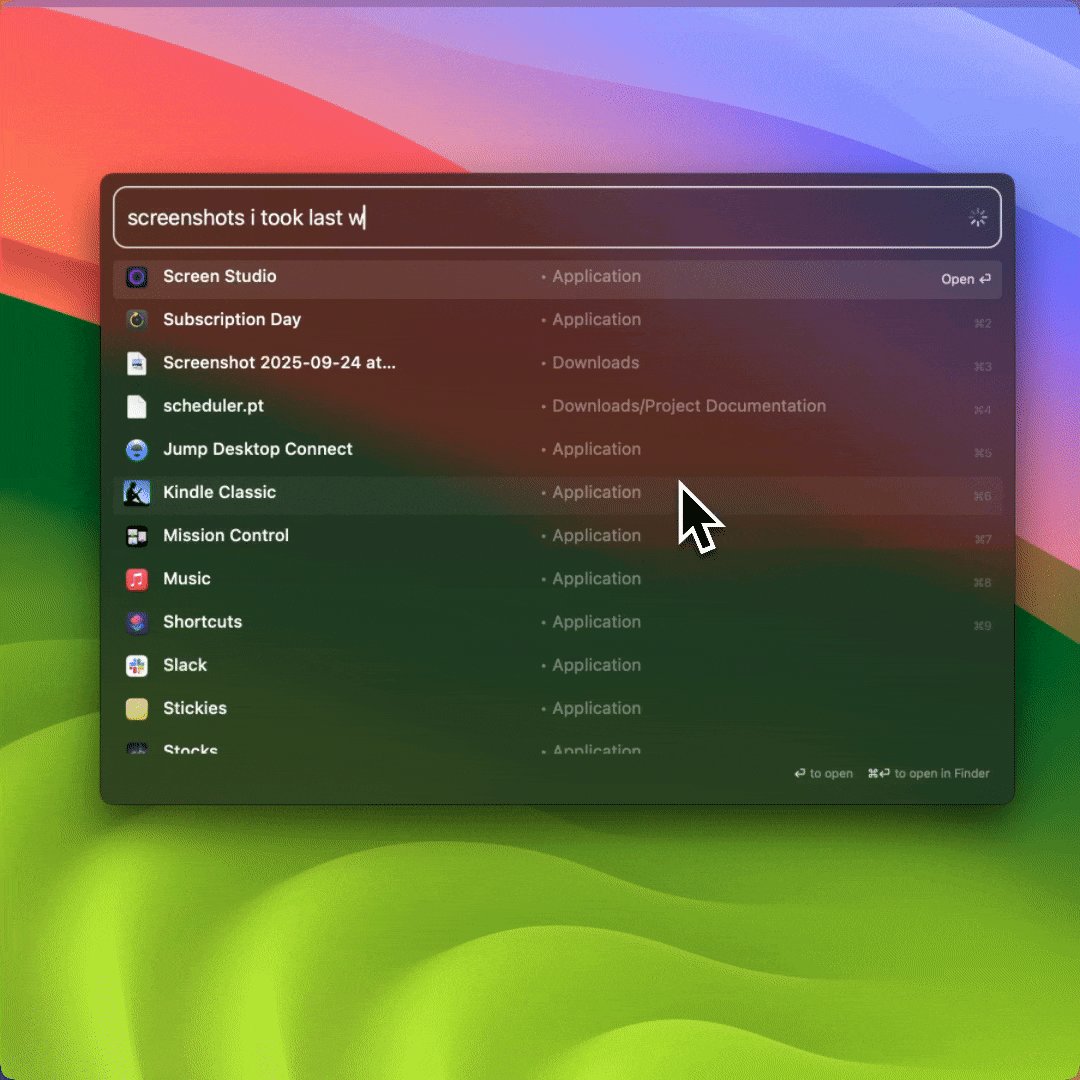Click the loading spinner in search field
The width and height of the screenshot is (1080, 1080).
(977, 218)
